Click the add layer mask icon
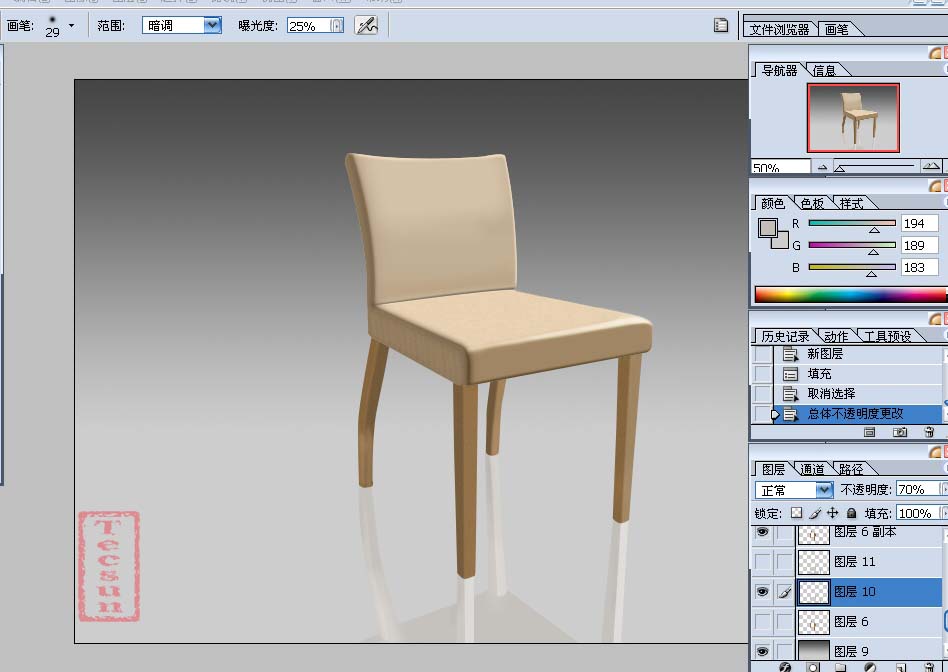The height and width of the screenshot is (672, 948). point(814,667)
